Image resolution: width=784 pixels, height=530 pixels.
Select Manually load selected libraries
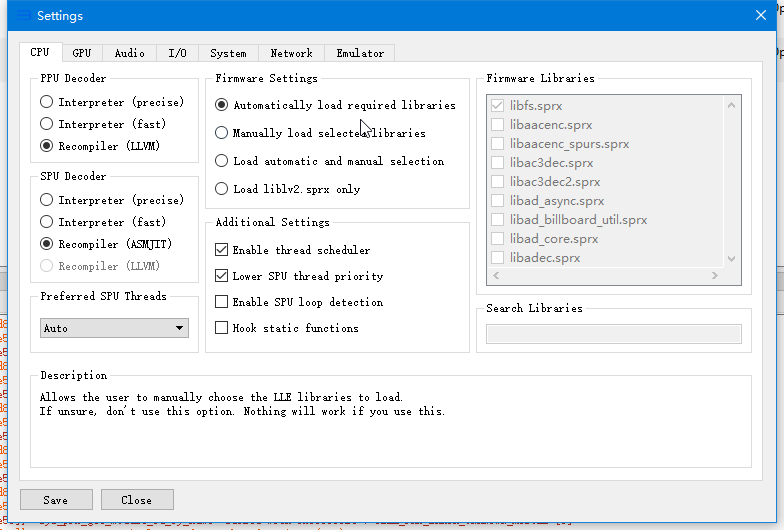[320, 133]
